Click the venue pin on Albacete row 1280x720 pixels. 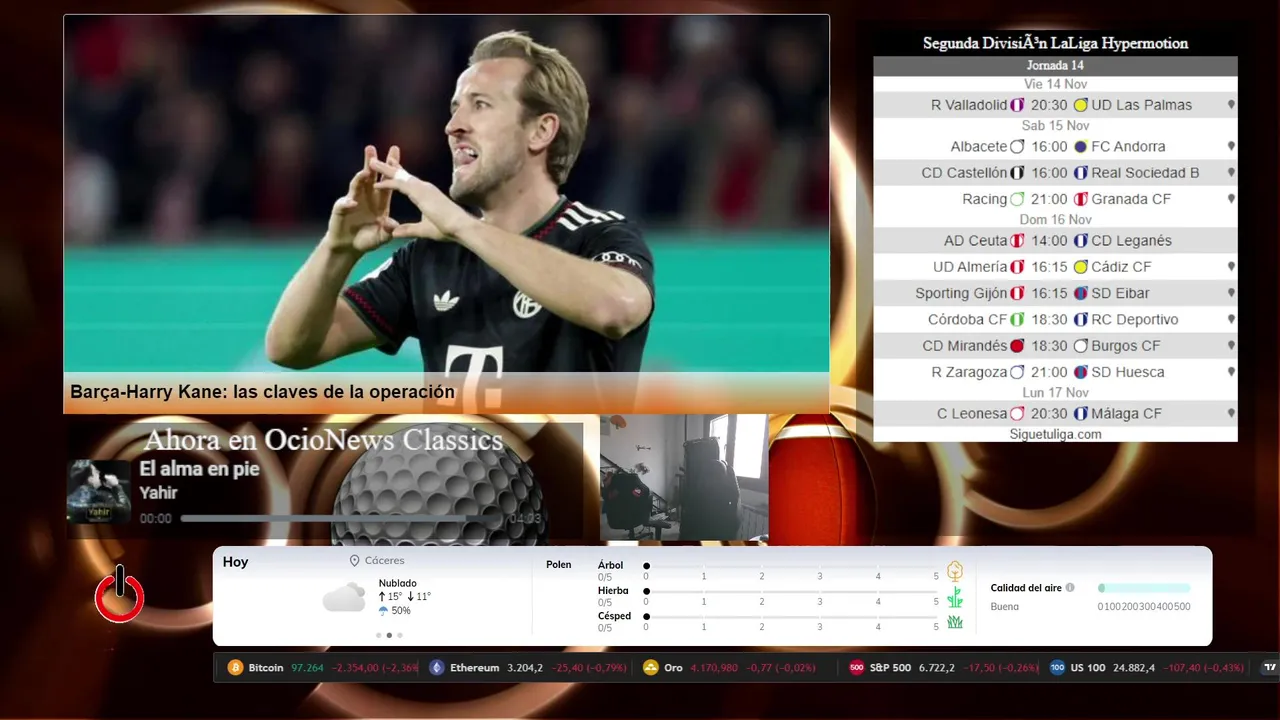1231,146
